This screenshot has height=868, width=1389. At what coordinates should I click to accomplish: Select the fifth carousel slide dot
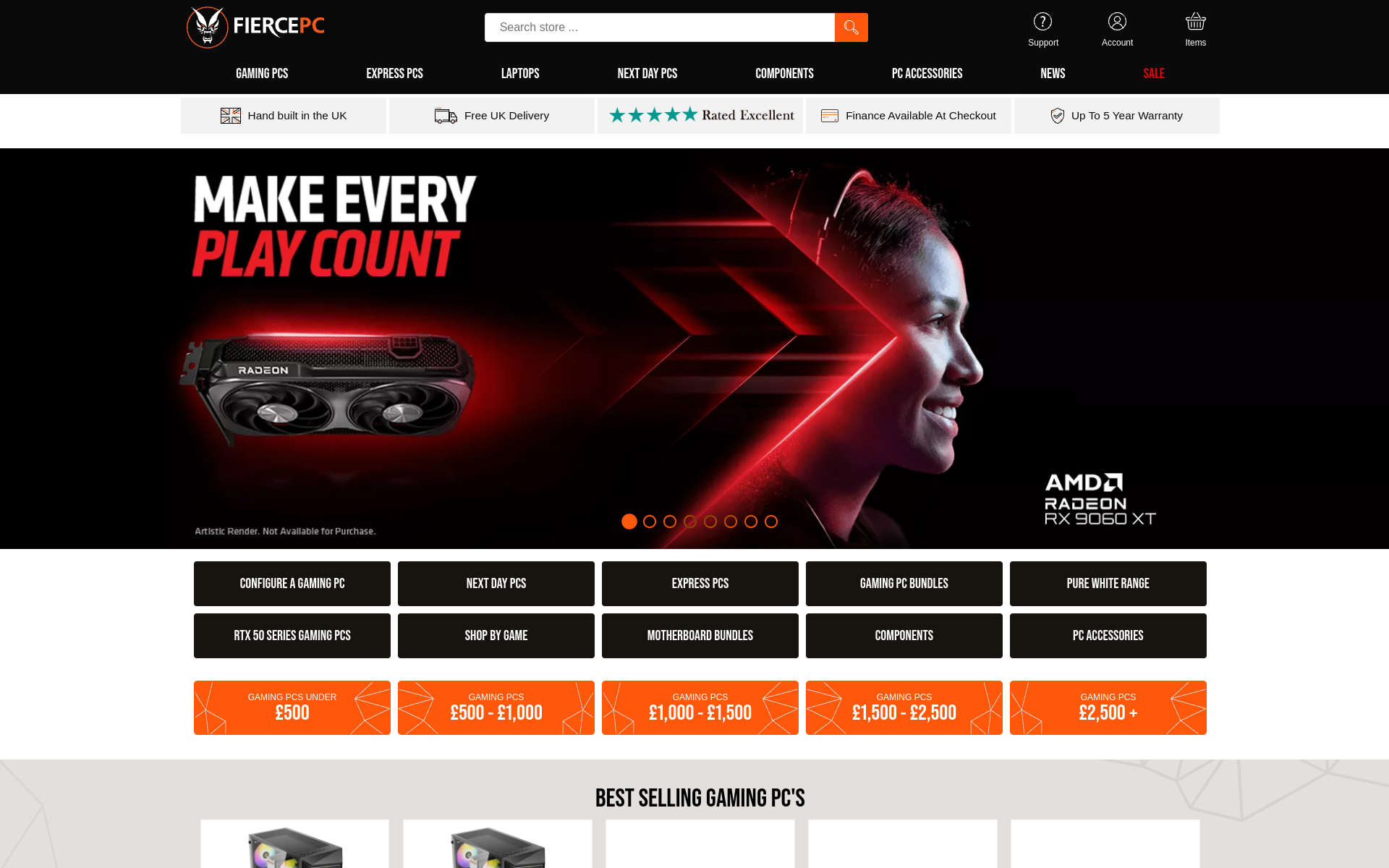[710, 522]
